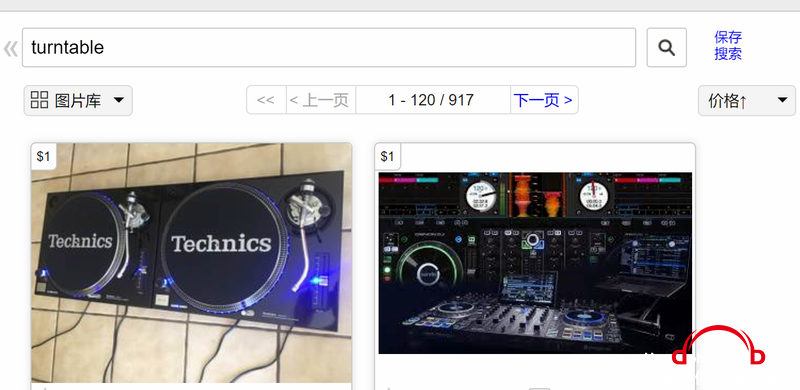This screenshot has width=800, height=390.
Task: Click the red headphones logo
Action: [x=718, y=346]
